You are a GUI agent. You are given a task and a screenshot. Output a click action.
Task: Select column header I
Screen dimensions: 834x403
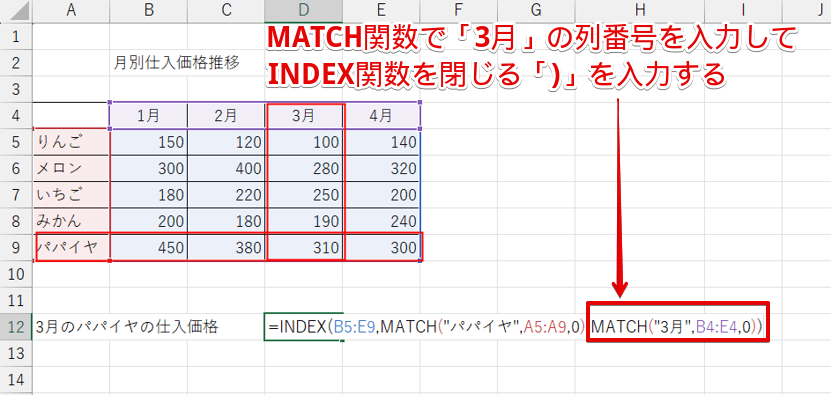(x=743, y=11)
